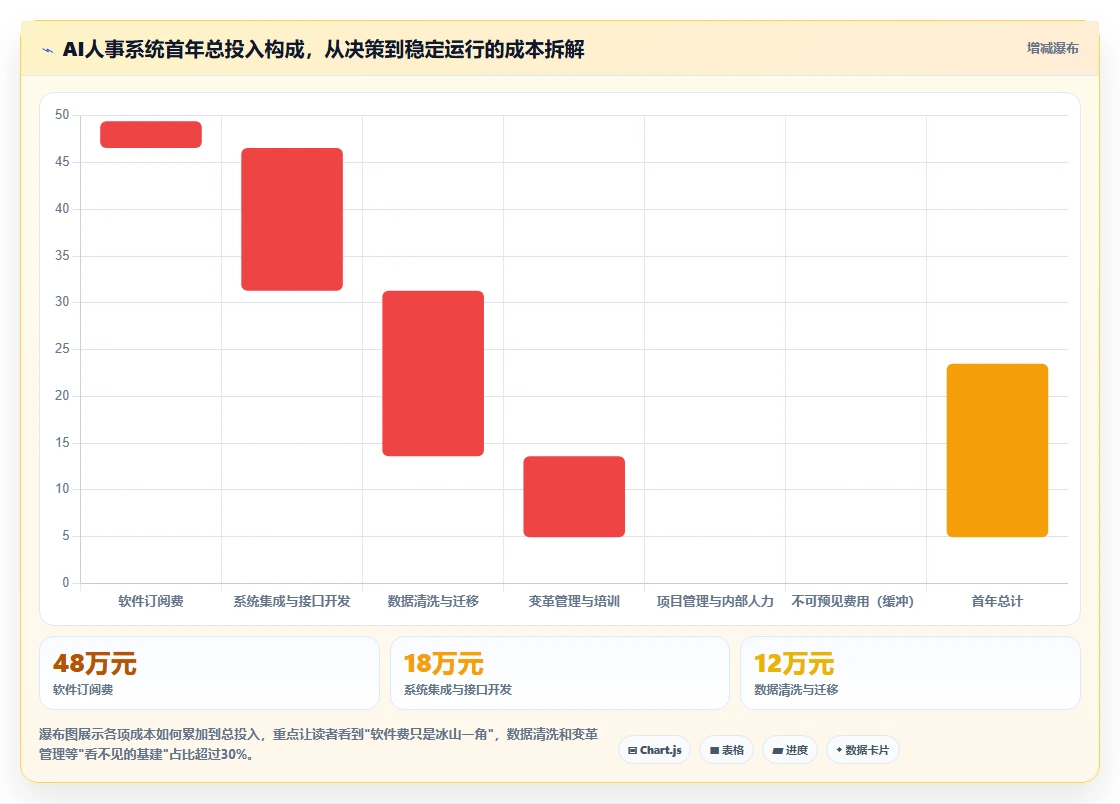Click the red 系统集成与接口开发 bar
Viewport: 1120px width, 804px height.
(292, 219)
